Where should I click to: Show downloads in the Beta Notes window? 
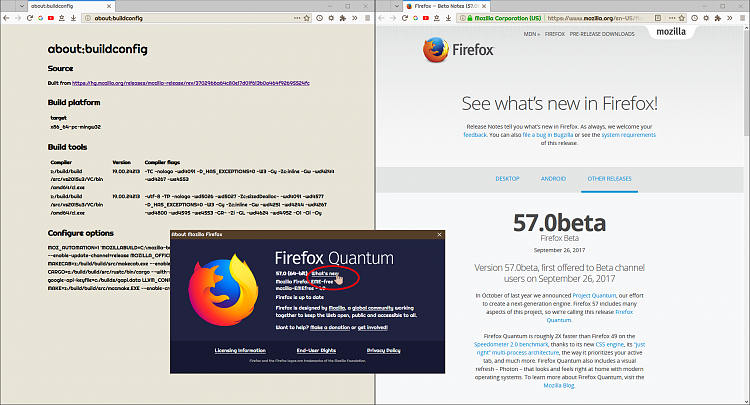click(x=448, y=18)
